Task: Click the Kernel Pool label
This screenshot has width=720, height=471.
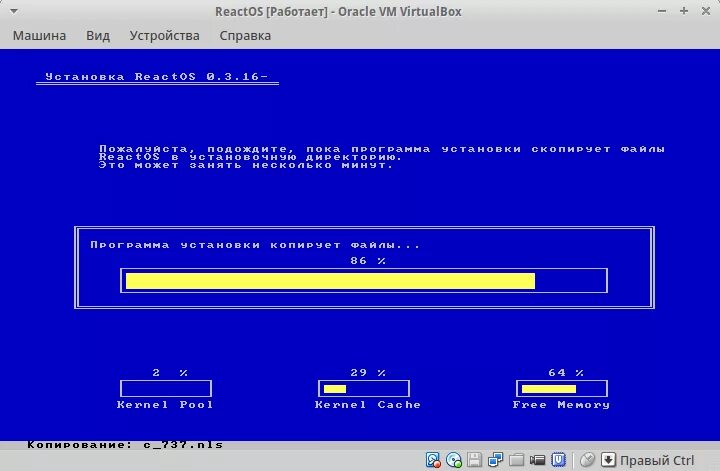Action: pos(165,404)
